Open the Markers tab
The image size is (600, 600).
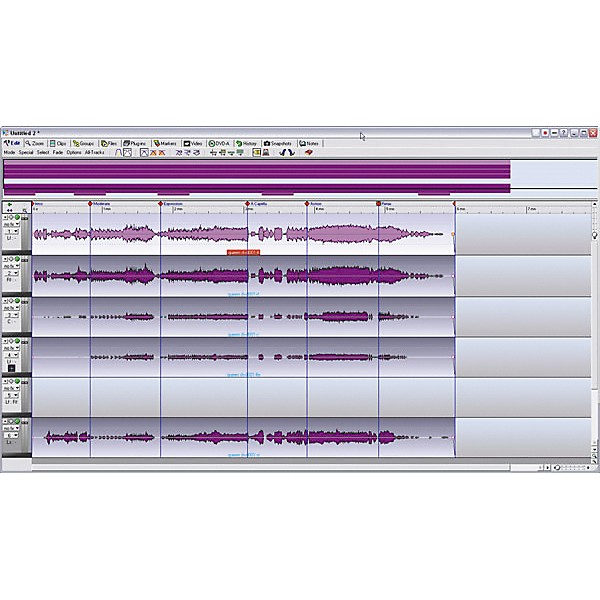coord(165,143)
